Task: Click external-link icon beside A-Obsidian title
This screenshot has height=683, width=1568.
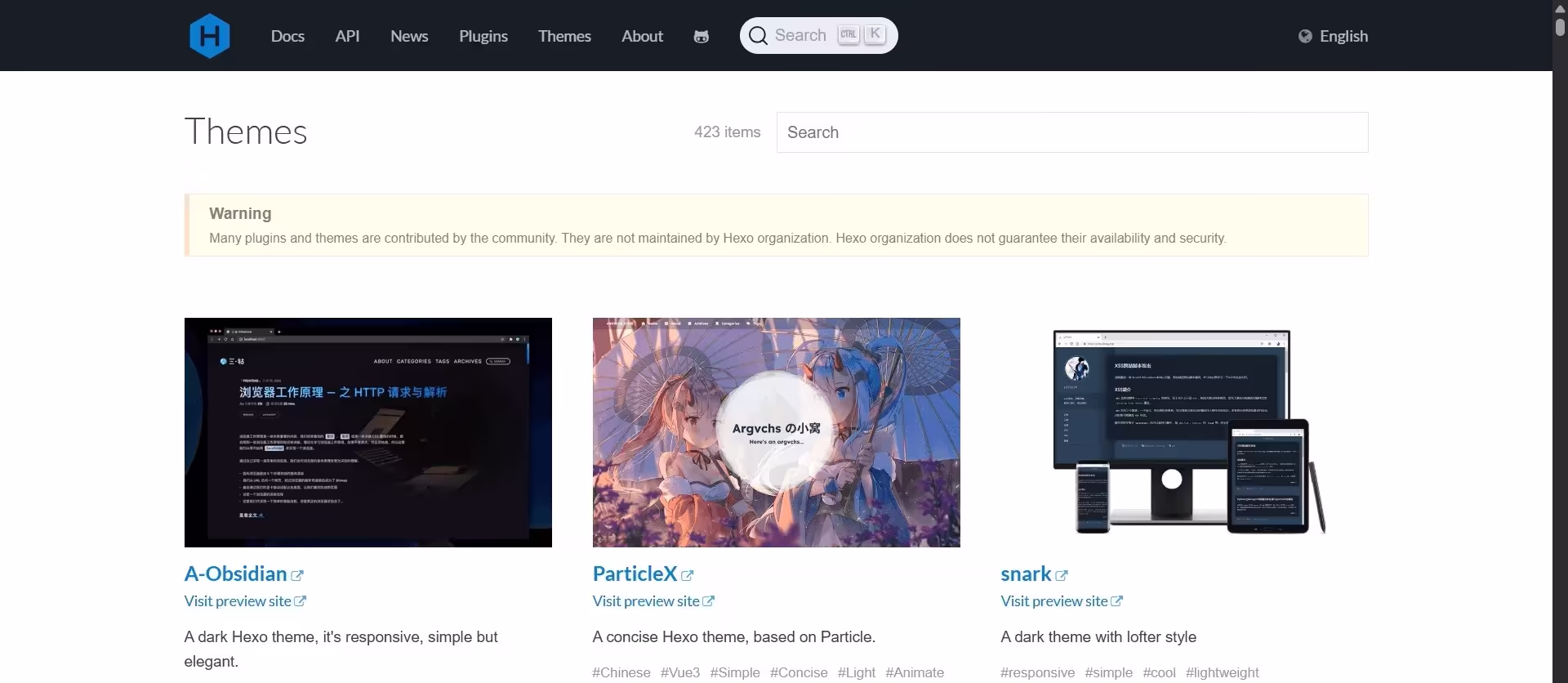Action: (x=297, y=575)
